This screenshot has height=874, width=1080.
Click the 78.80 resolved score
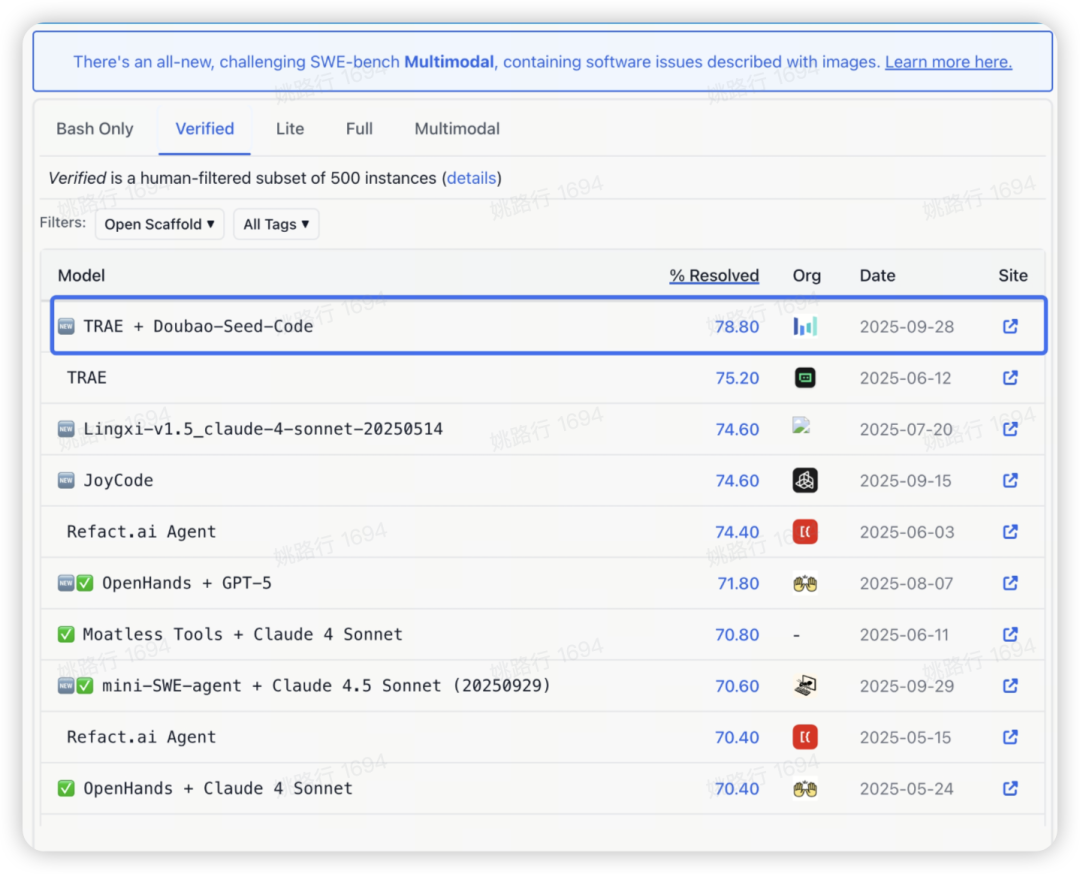[x=736, y=326]
